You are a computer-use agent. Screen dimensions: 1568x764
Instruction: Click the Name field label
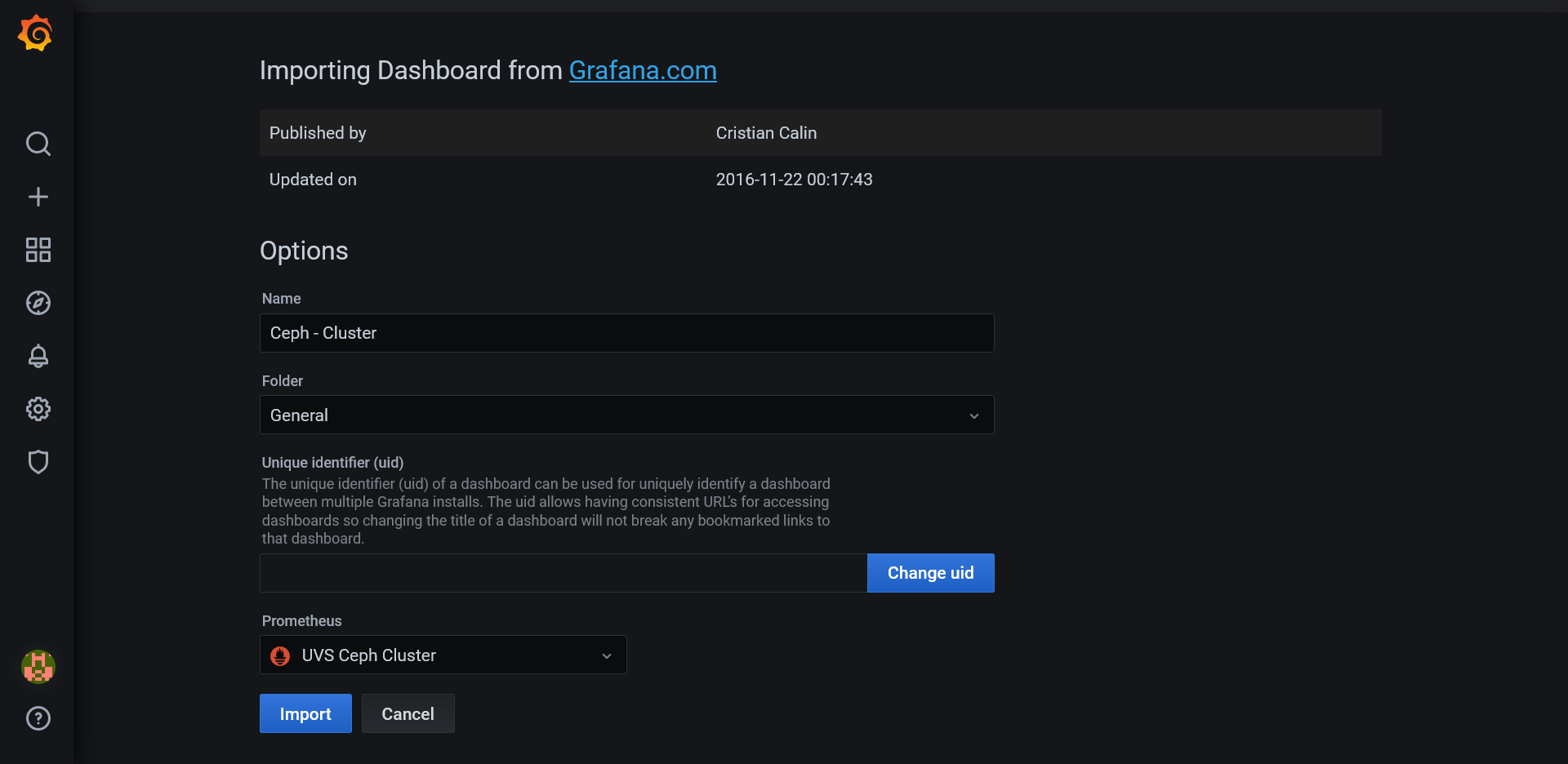coord(281,299)
